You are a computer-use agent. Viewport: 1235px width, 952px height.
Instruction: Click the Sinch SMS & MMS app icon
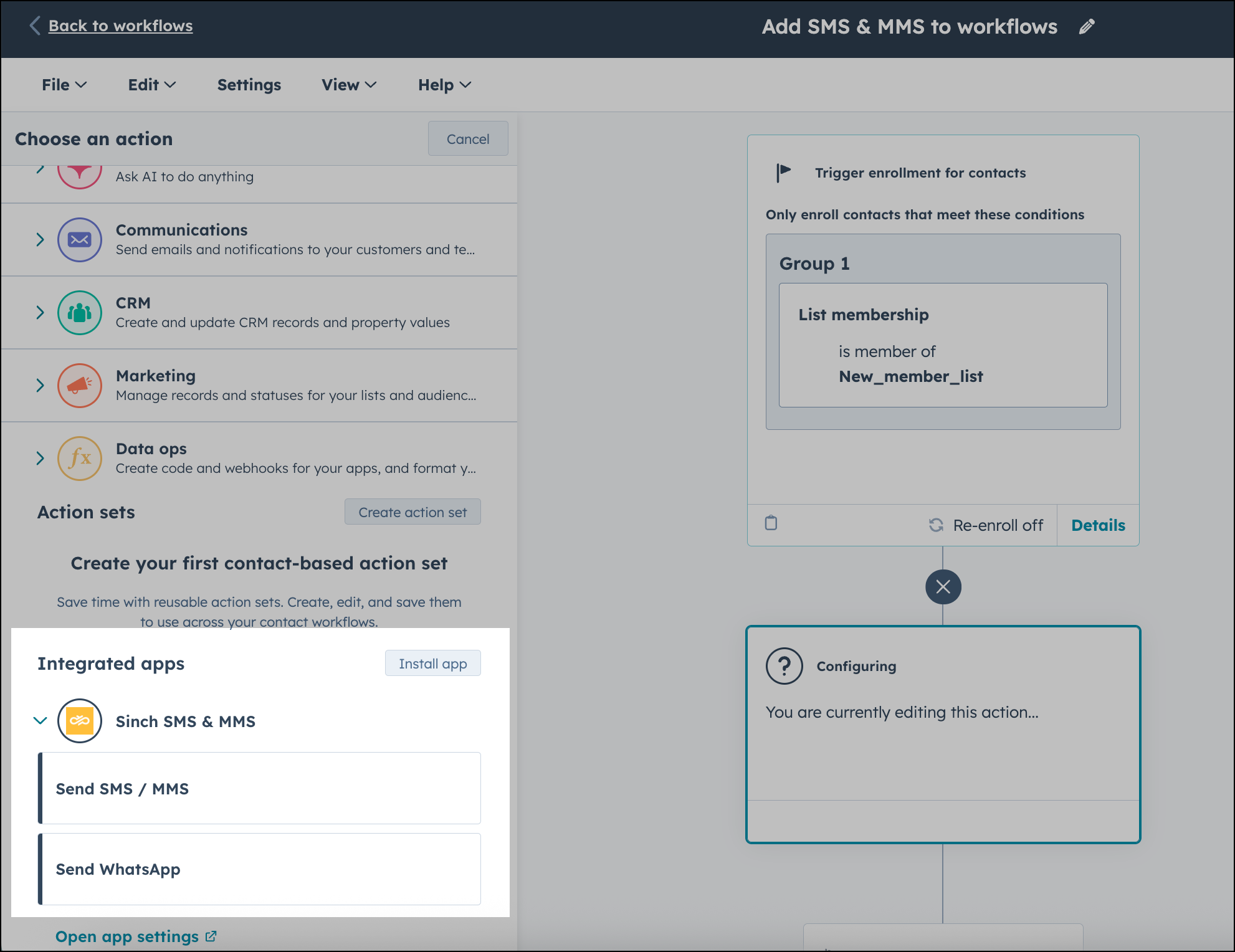[79, 721]
